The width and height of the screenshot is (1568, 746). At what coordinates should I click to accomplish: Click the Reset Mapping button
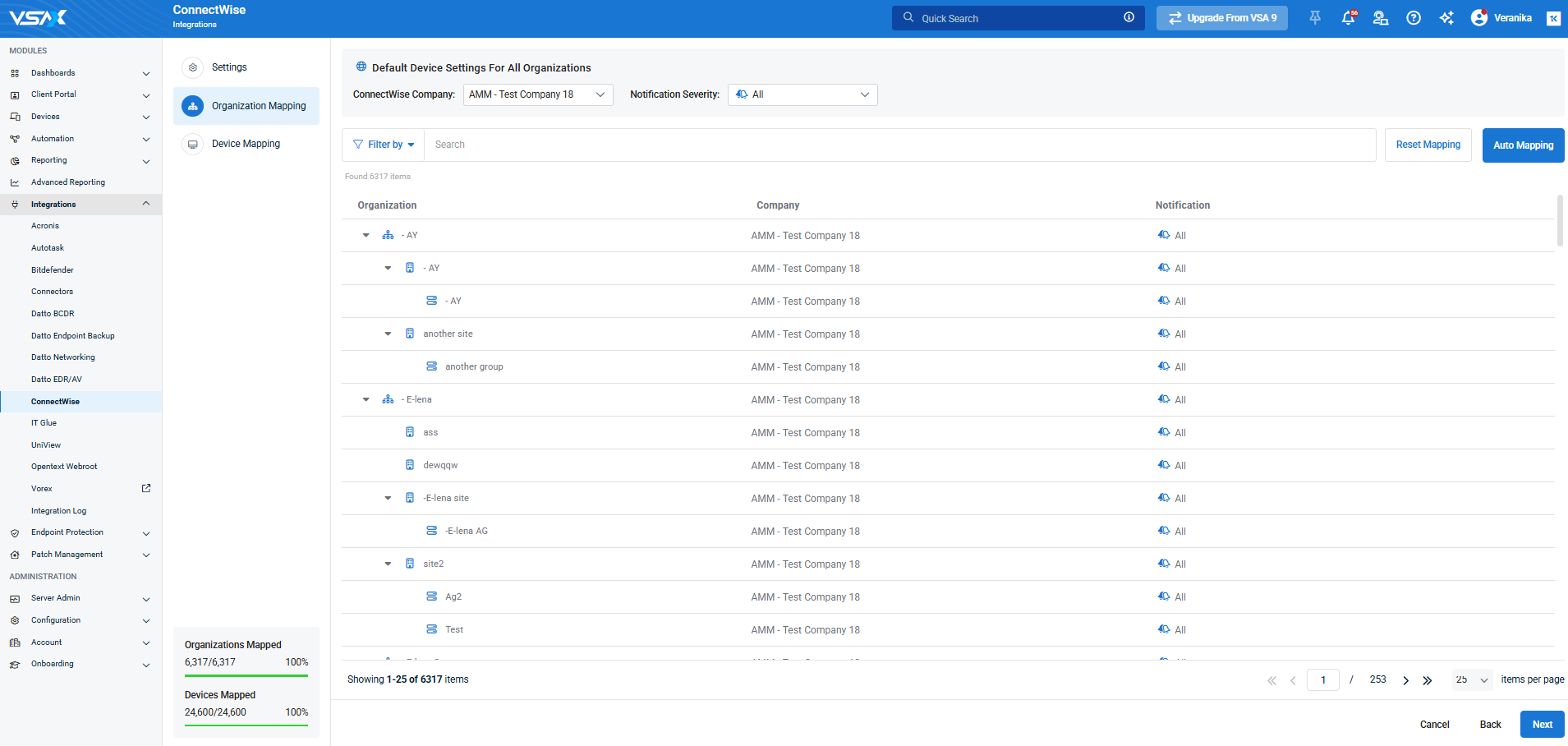(1428, 145)
